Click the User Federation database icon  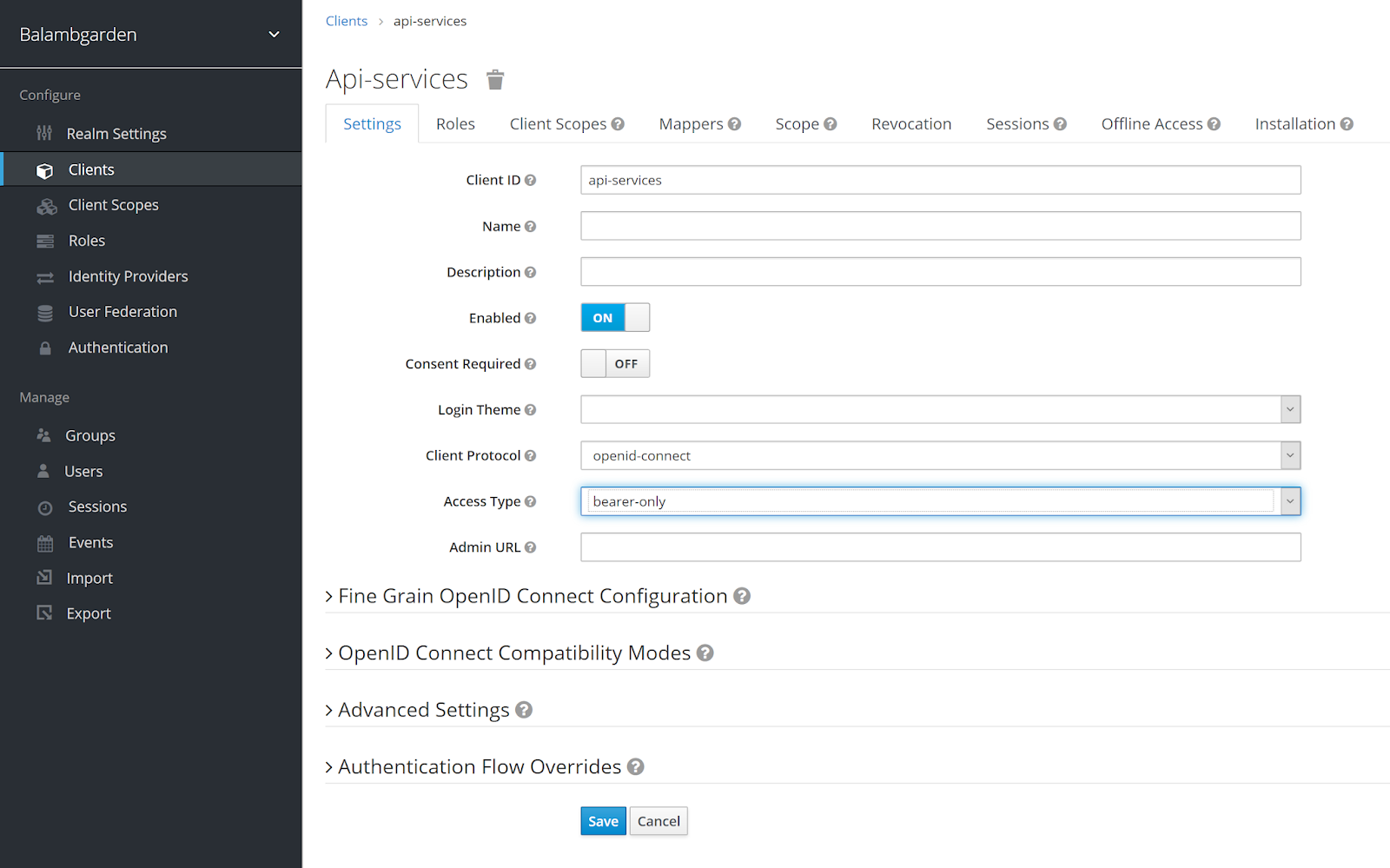tap(45, 311)
